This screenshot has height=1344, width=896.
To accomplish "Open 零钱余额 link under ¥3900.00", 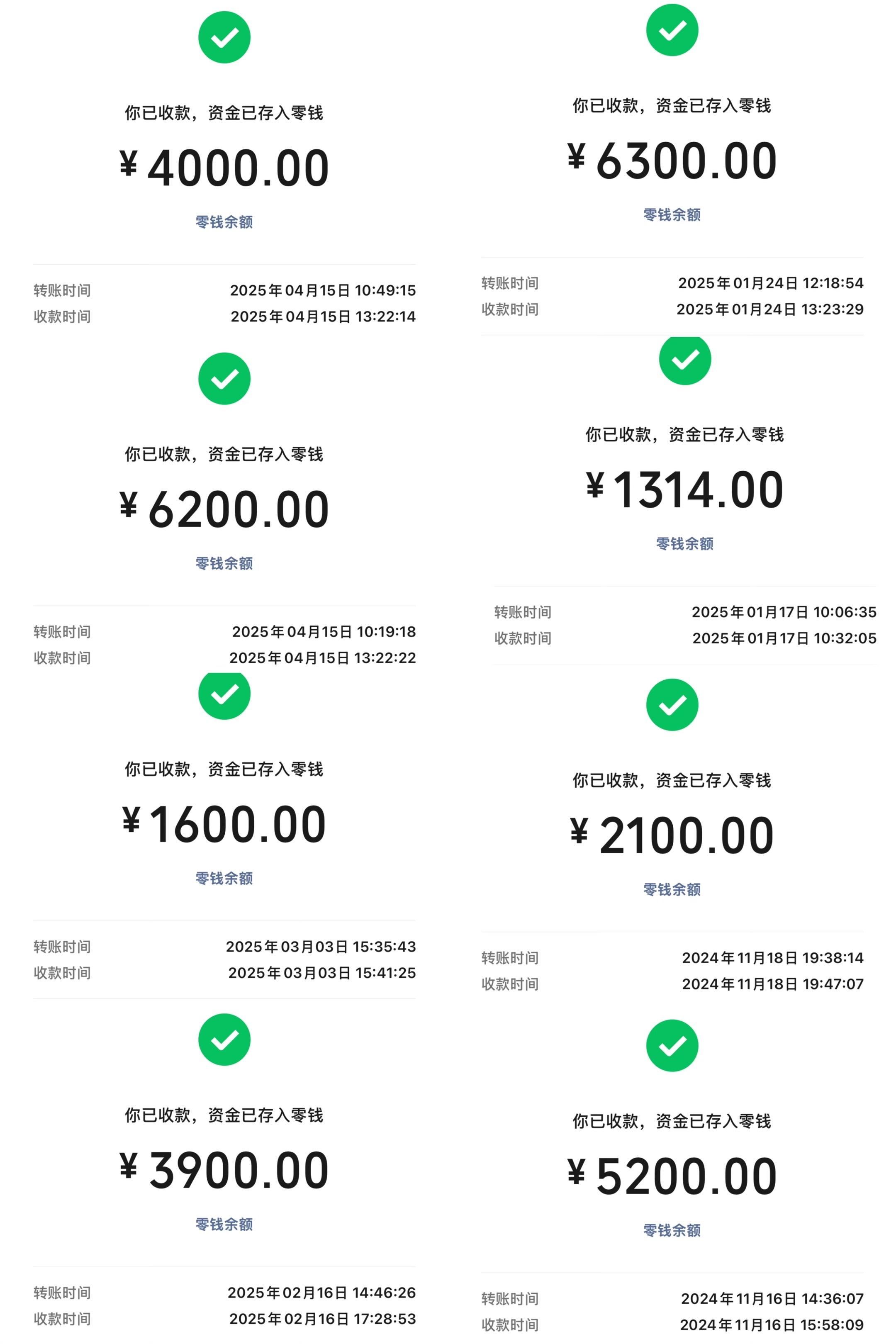I will point(224,1224).
